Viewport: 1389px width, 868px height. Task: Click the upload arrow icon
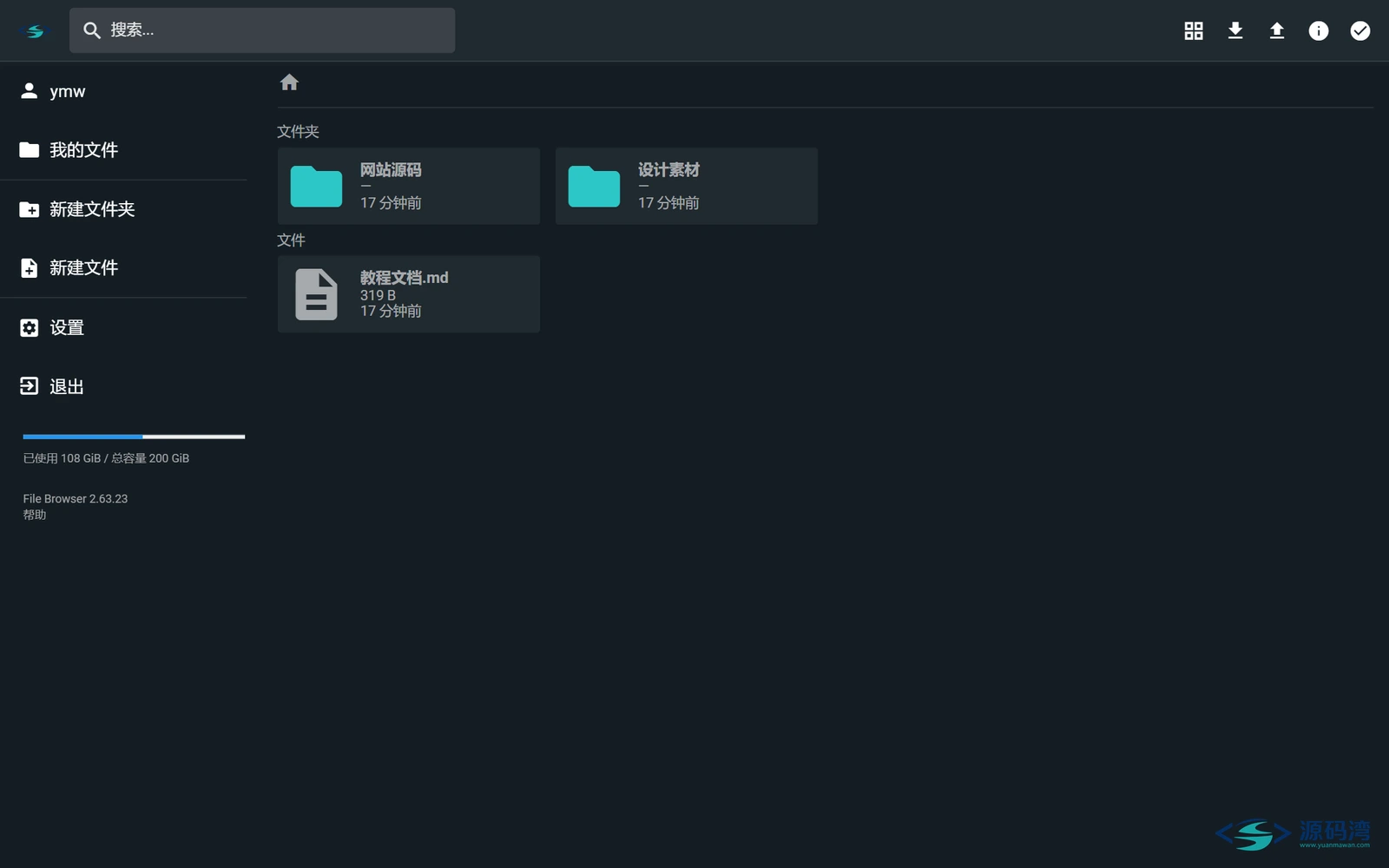(x=1277, y=31)
